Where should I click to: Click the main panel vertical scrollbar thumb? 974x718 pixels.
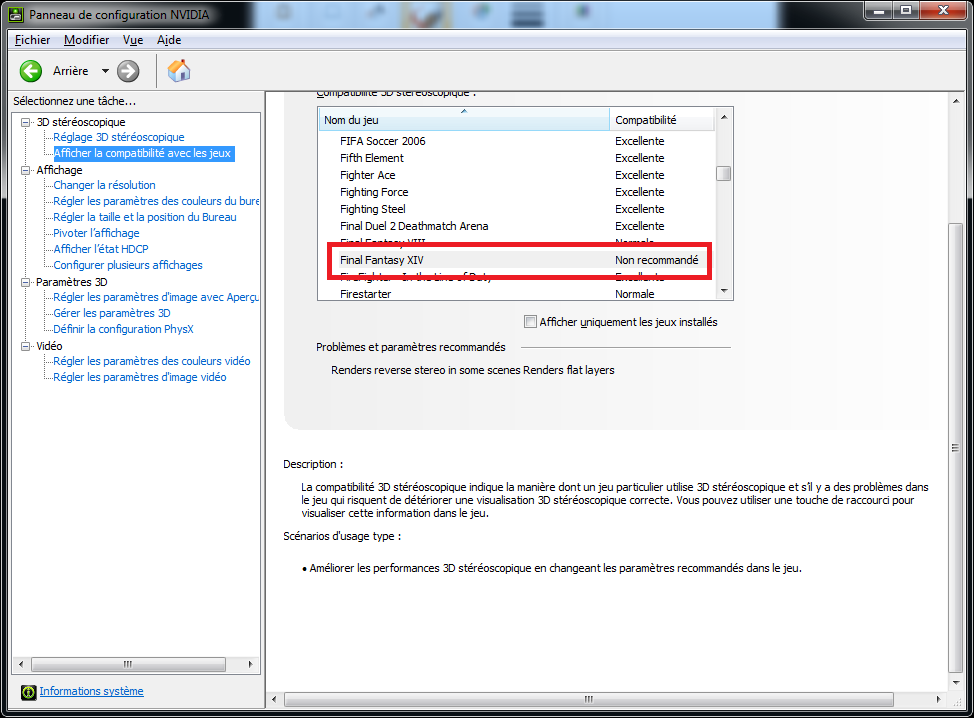click(x=956, y=448)
